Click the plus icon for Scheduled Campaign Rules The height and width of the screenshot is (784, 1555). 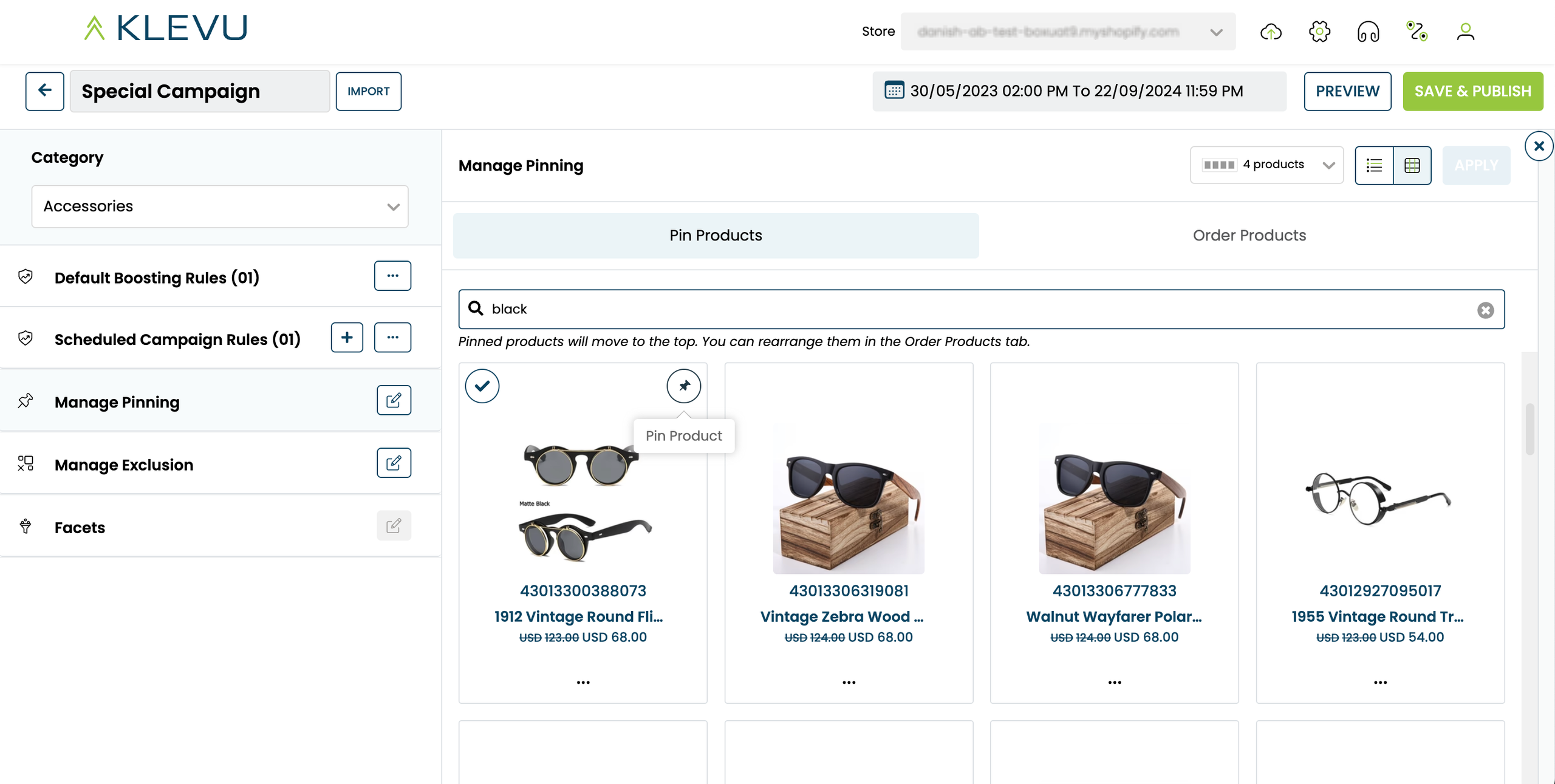tap(347, 338)
